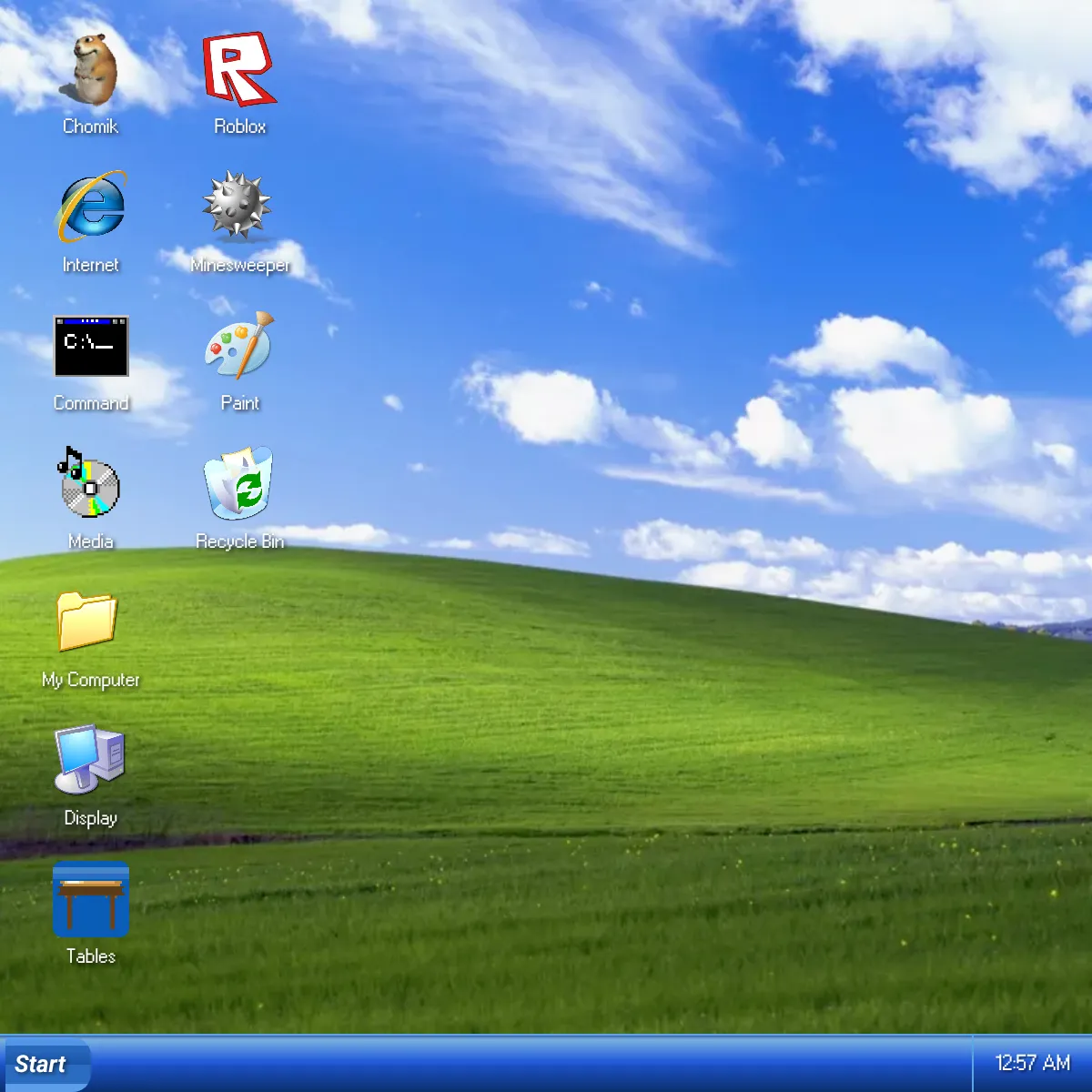Image resolution: width=1092 pixels, height=1092 pixels.
Task: Select the Display monitor icon
Action: pyautogui.click(x=89, y=759)
